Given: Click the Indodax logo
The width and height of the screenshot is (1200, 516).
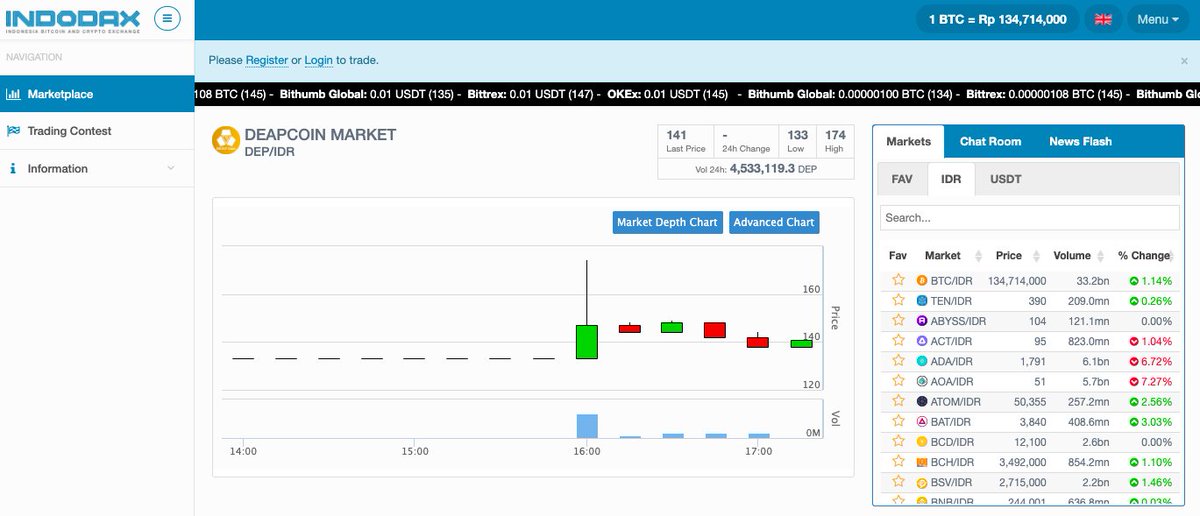Looking at the screenshot, I should point(72,19).
